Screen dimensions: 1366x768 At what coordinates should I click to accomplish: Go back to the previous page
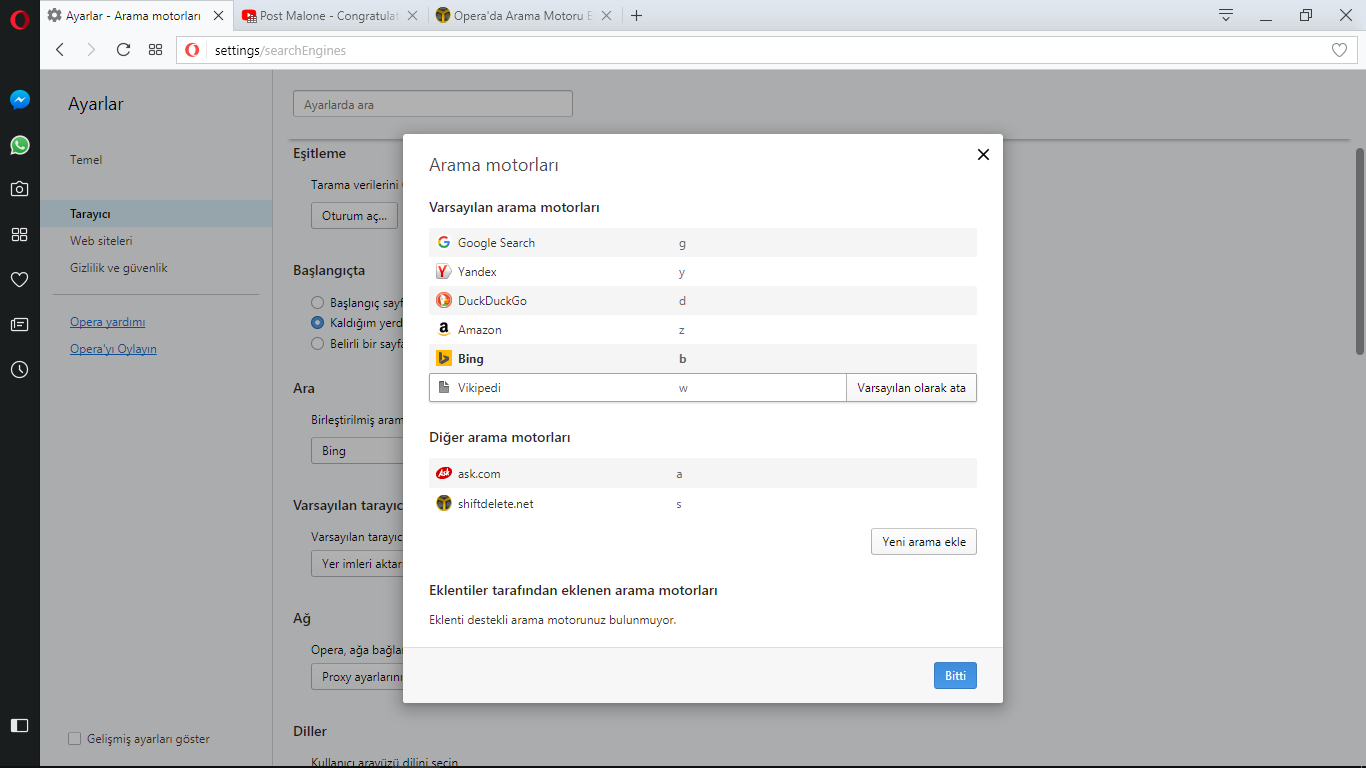(60, 50)
